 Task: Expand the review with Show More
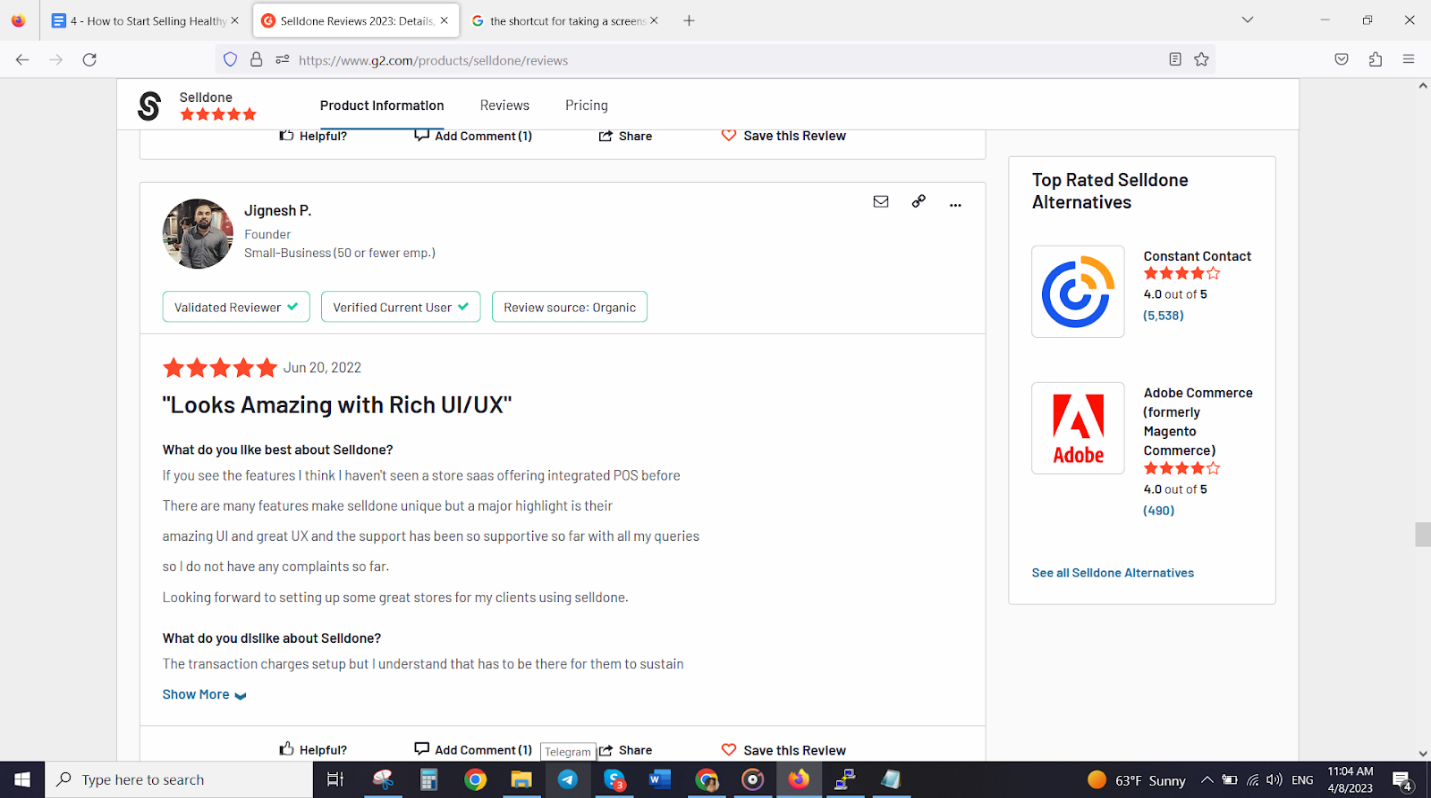204,694
